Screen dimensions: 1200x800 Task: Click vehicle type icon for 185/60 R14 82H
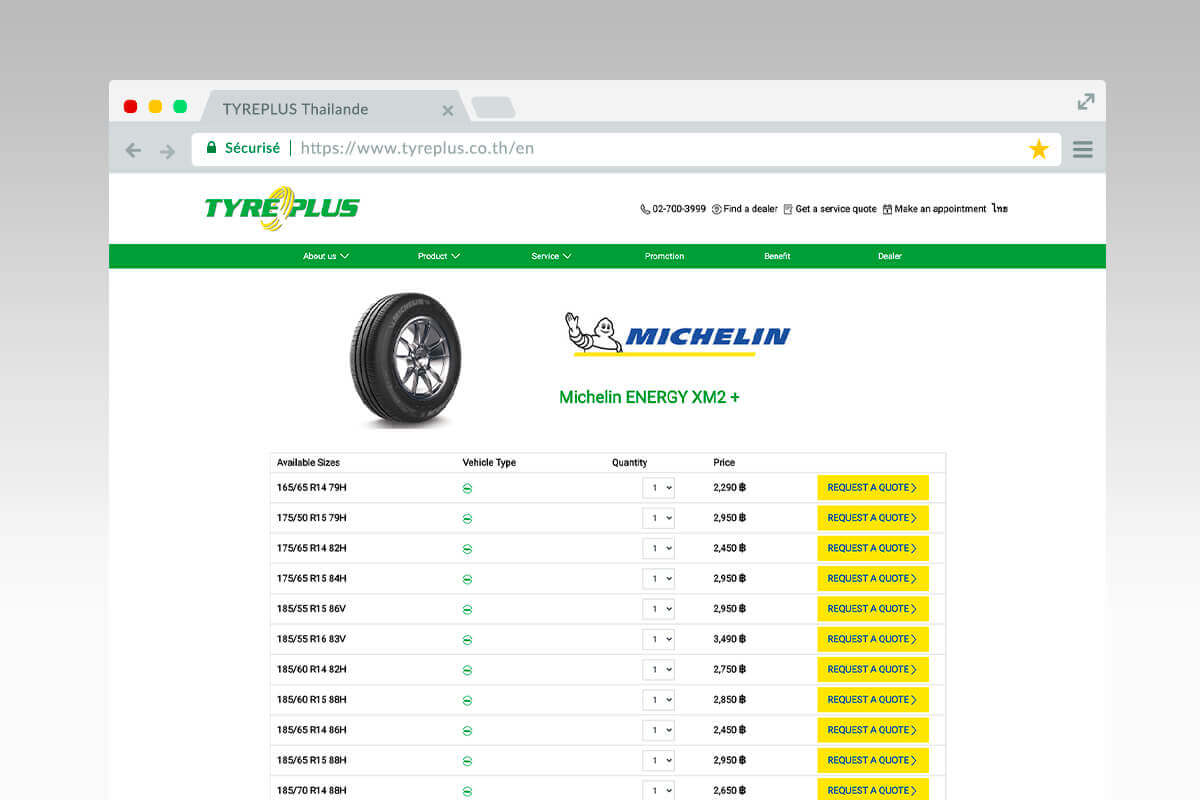467,670
